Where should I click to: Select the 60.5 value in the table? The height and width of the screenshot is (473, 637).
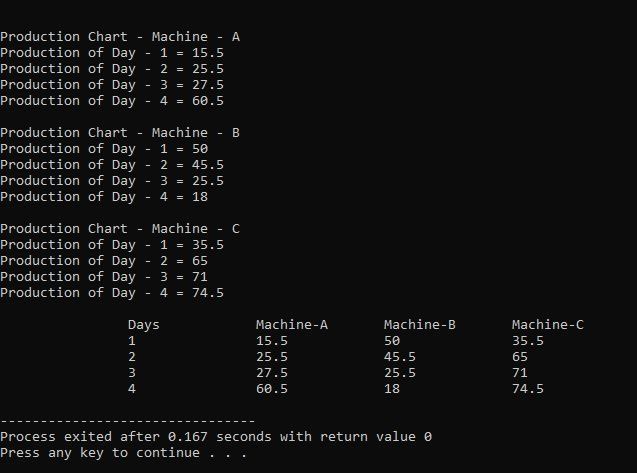272,389
